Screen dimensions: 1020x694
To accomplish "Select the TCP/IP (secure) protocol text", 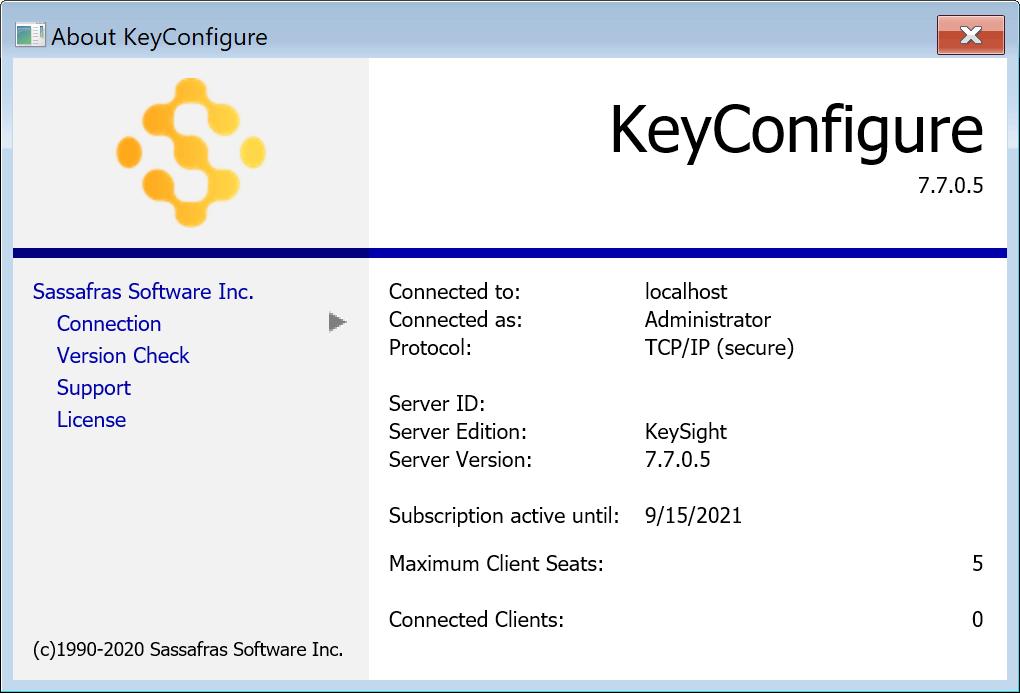I will [x=721, y=348].
